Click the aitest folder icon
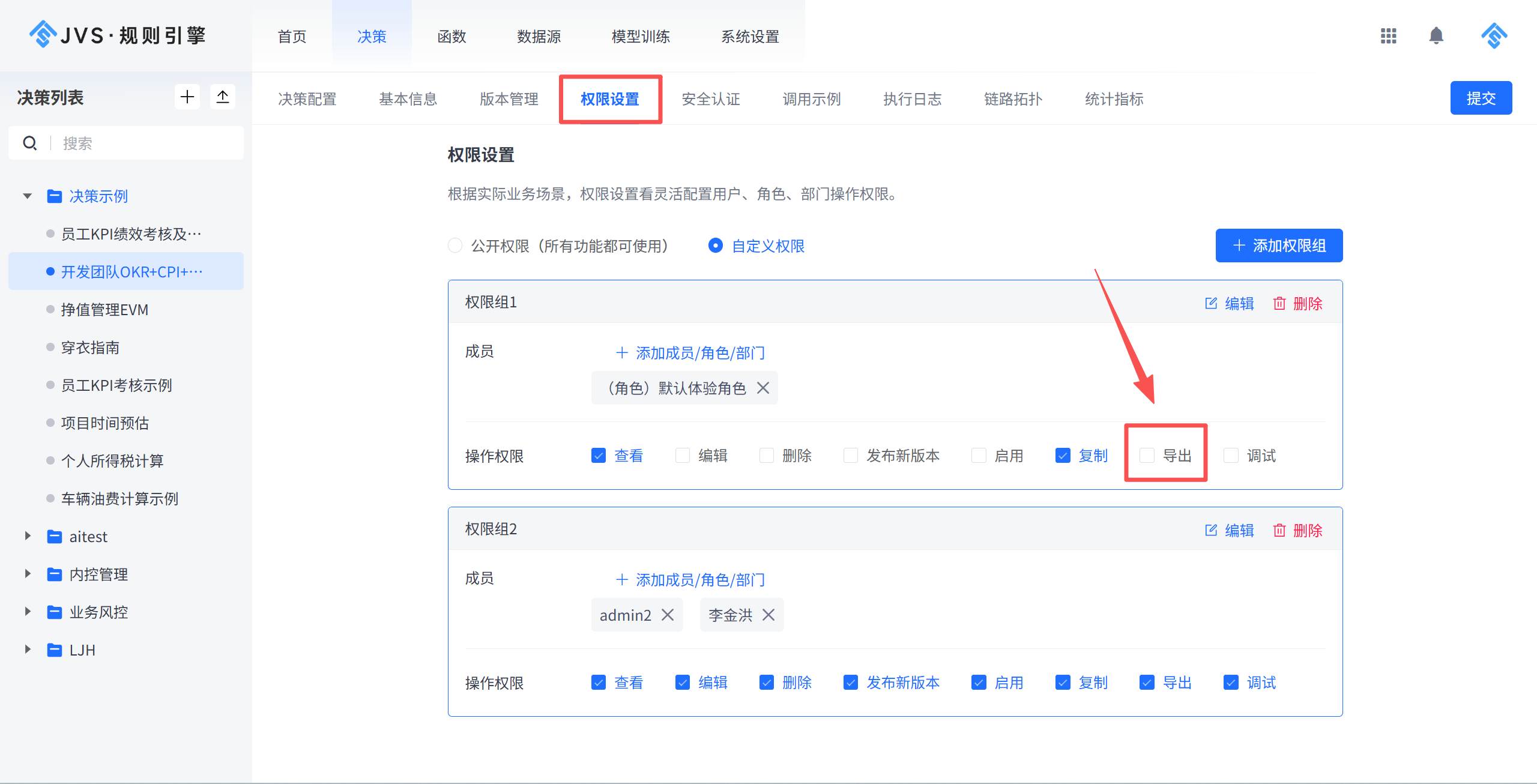 (55, 537)
